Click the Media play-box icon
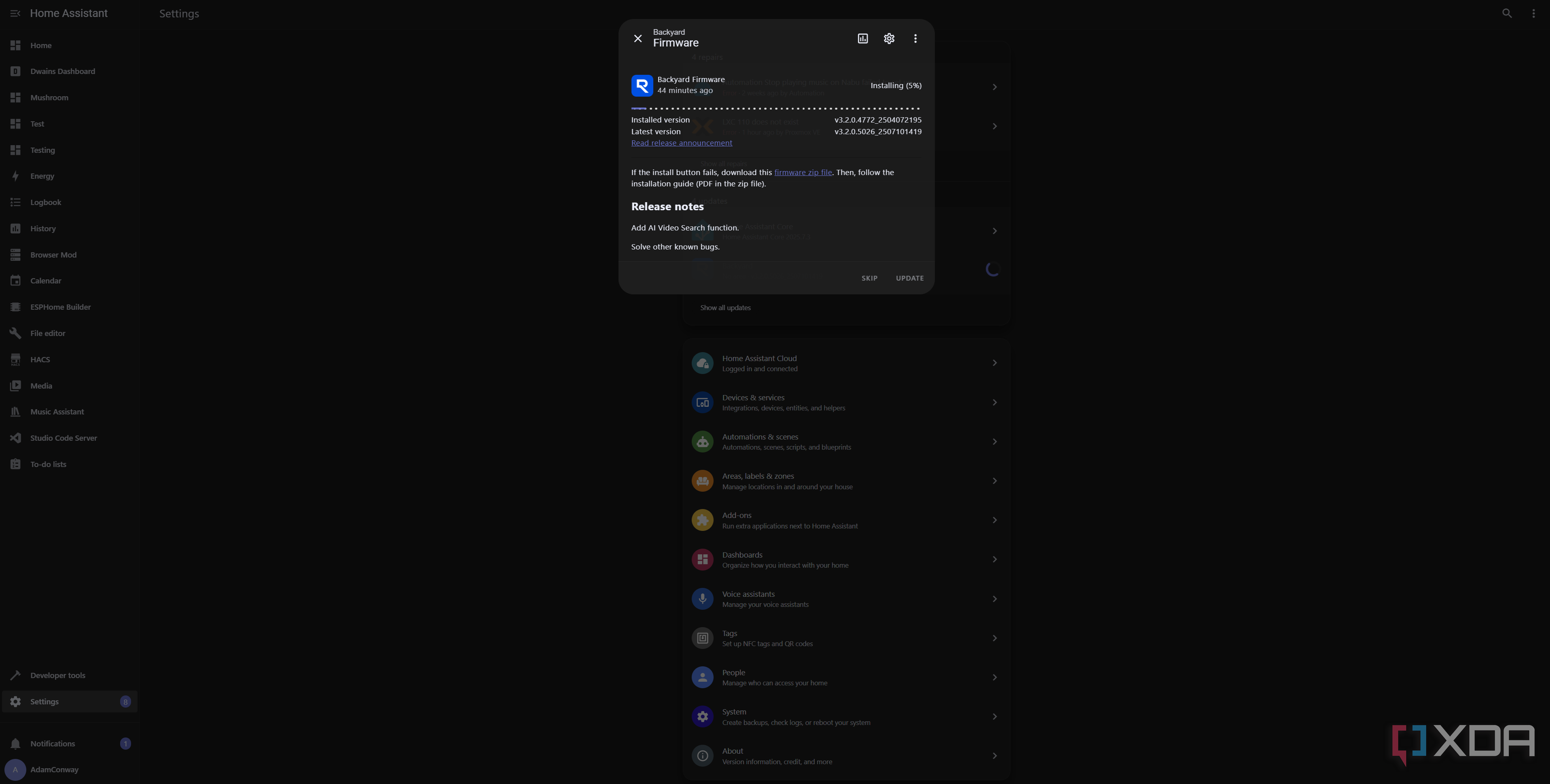The width and height of the screenshot is (1550, 784). [16, 386]
